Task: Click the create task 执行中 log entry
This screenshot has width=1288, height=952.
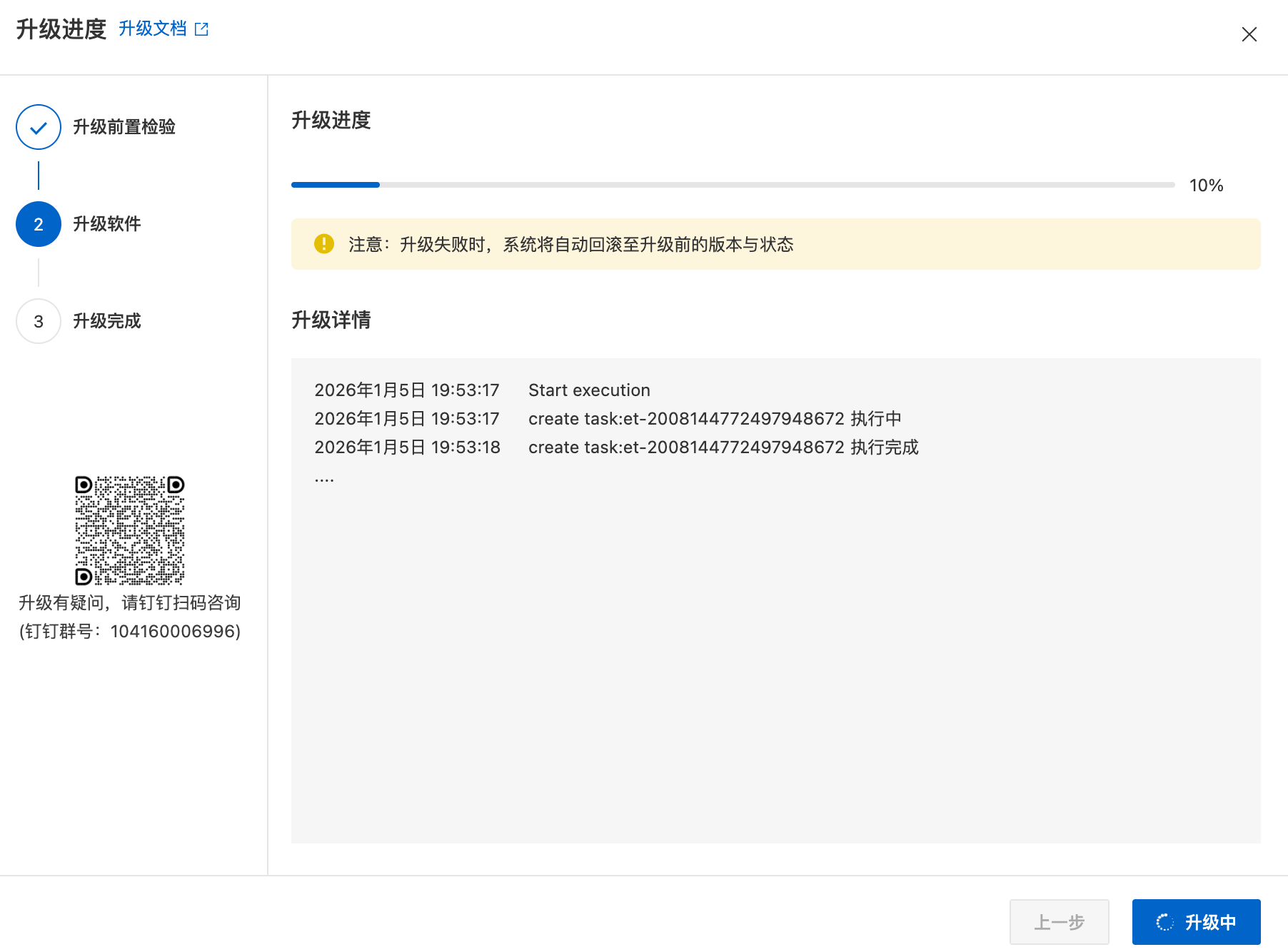Action: (x=715, y=419)
